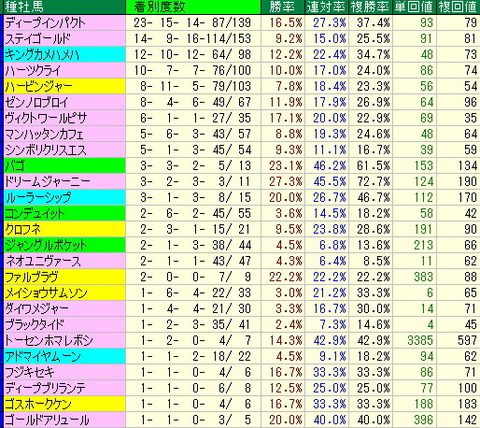Sort by the 勝率 column header

pos(282,7)
